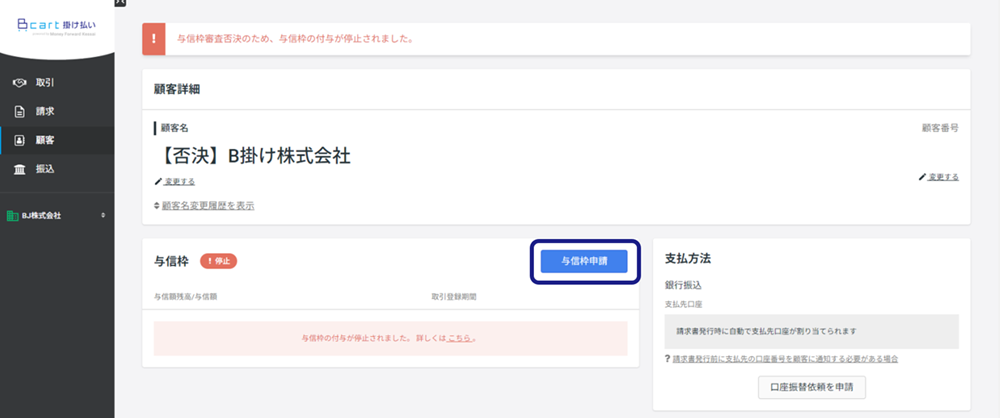
Task: Click 変更する link under 顧客番号
Action: (x=943, y=177)
